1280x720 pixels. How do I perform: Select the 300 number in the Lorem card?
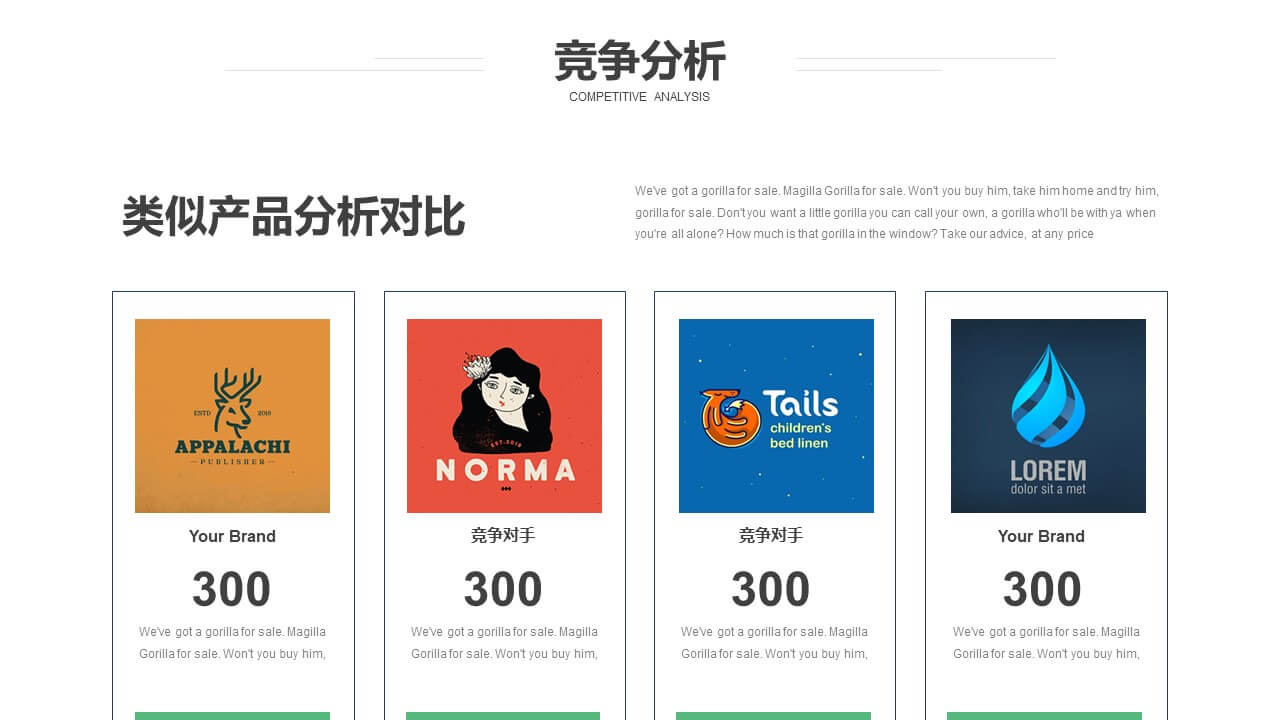[x=1042, y=590]
